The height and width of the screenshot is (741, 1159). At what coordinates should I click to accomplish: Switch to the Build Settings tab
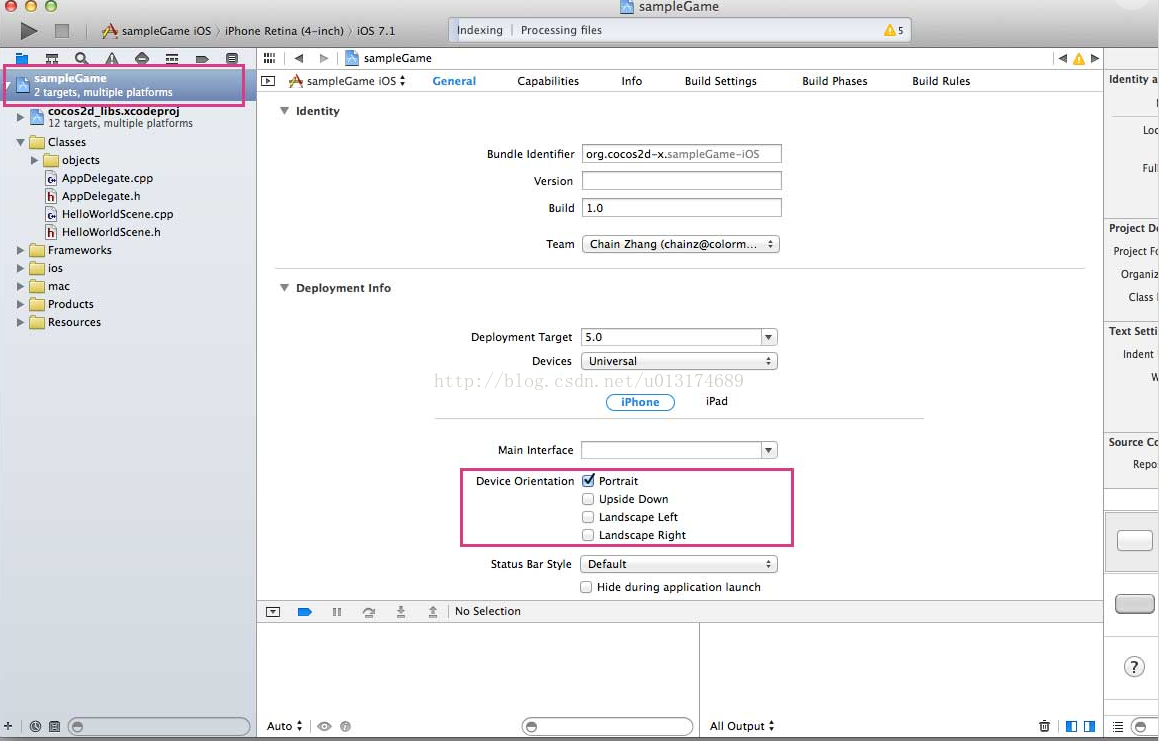(x=721, y=81)
